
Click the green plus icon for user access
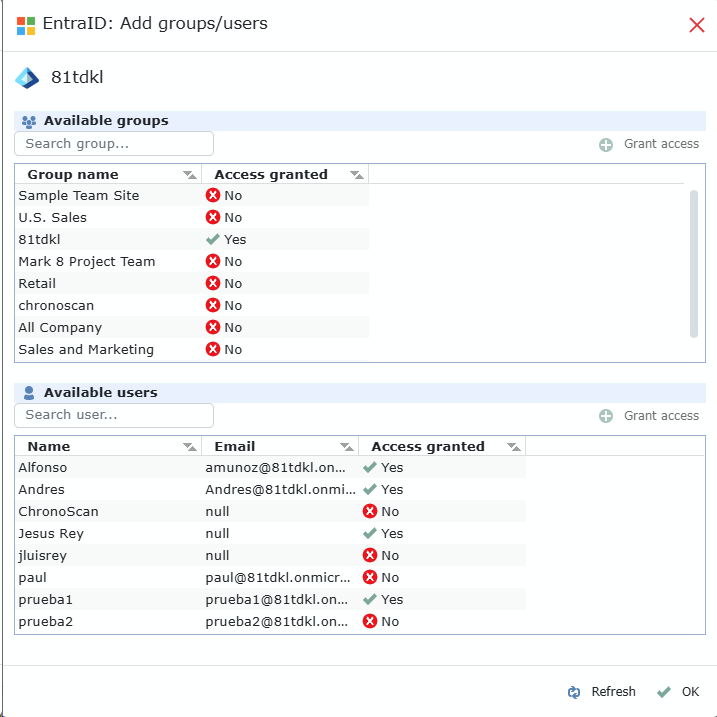click(606, 416)
